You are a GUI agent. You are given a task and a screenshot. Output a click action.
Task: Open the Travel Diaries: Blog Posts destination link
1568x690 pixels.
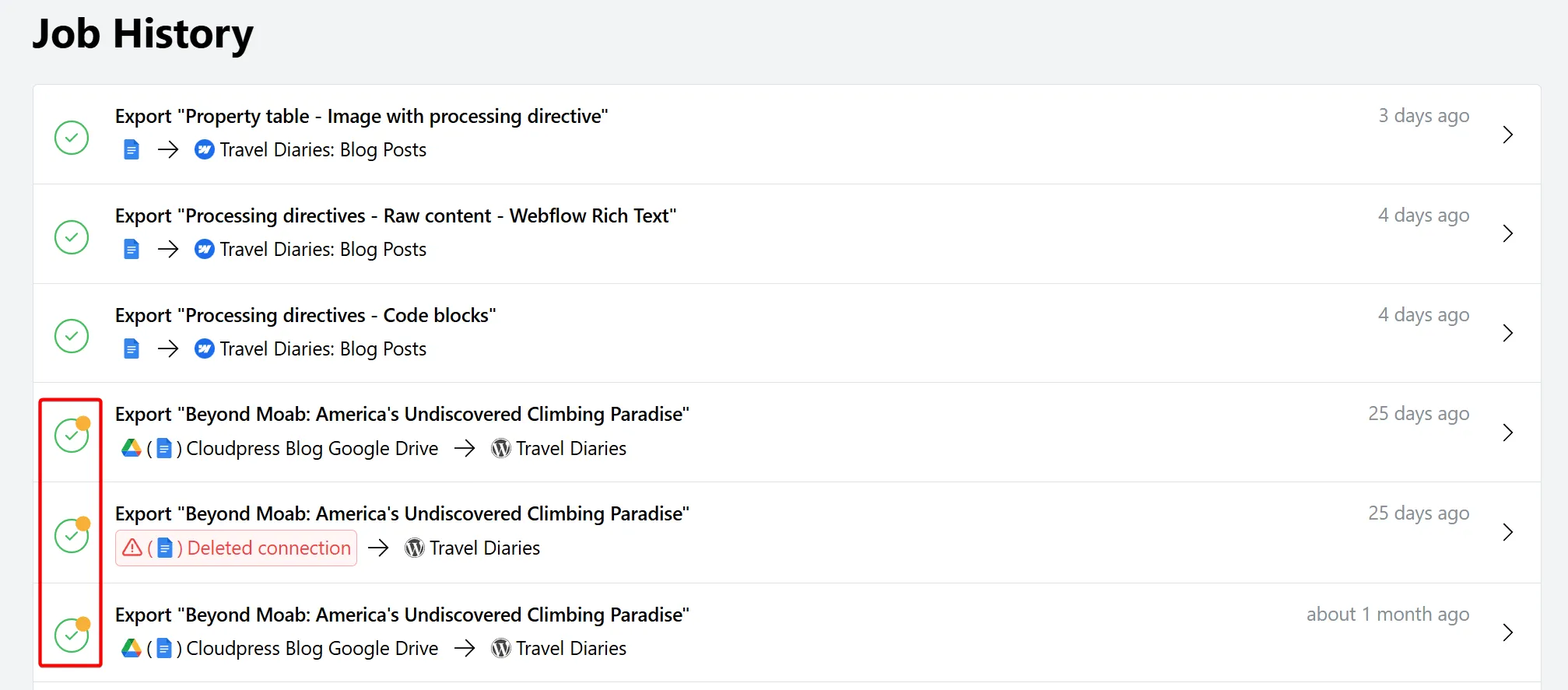coord(323,149)
